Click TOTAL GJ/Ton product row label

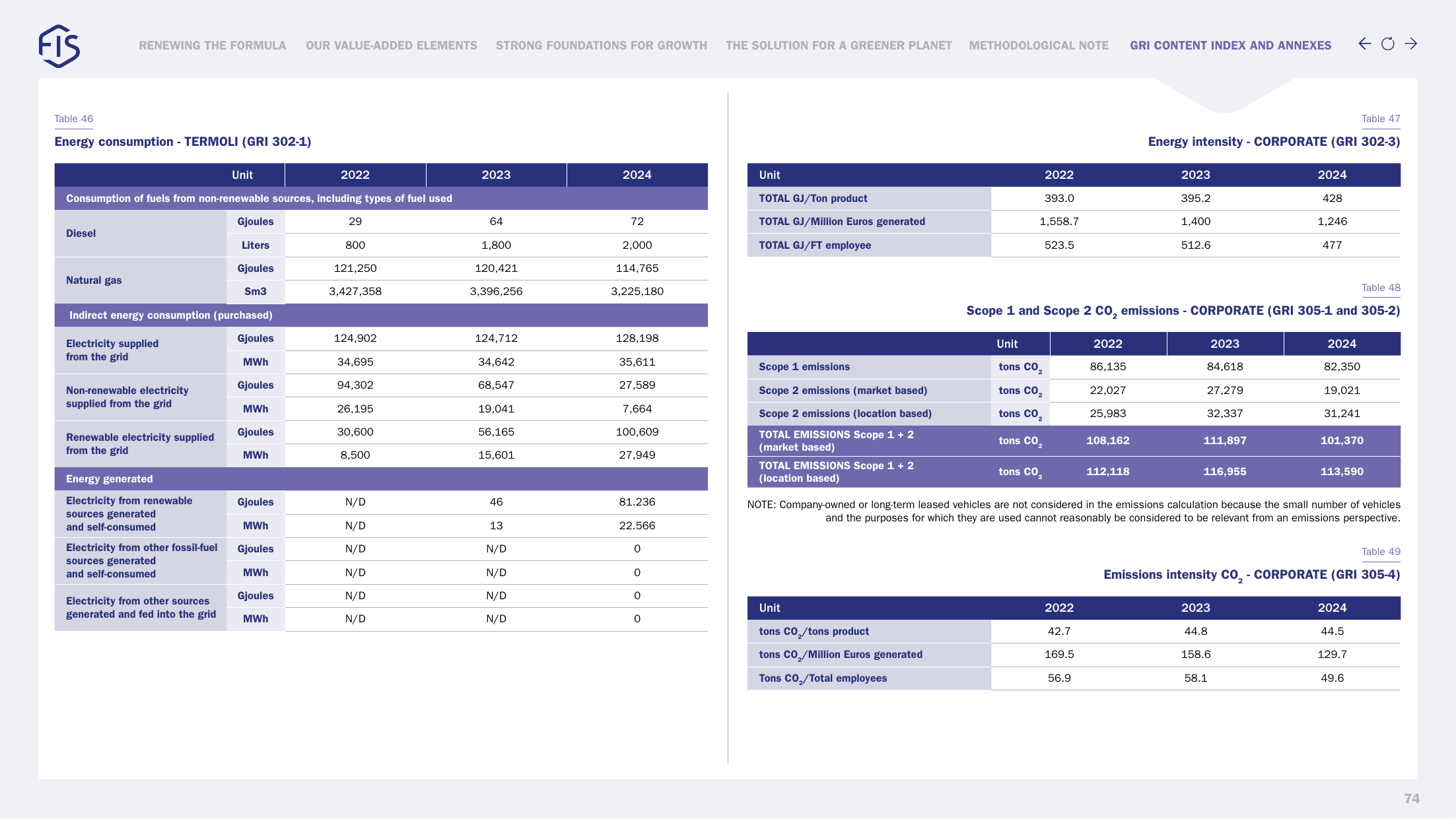(813, 199)
